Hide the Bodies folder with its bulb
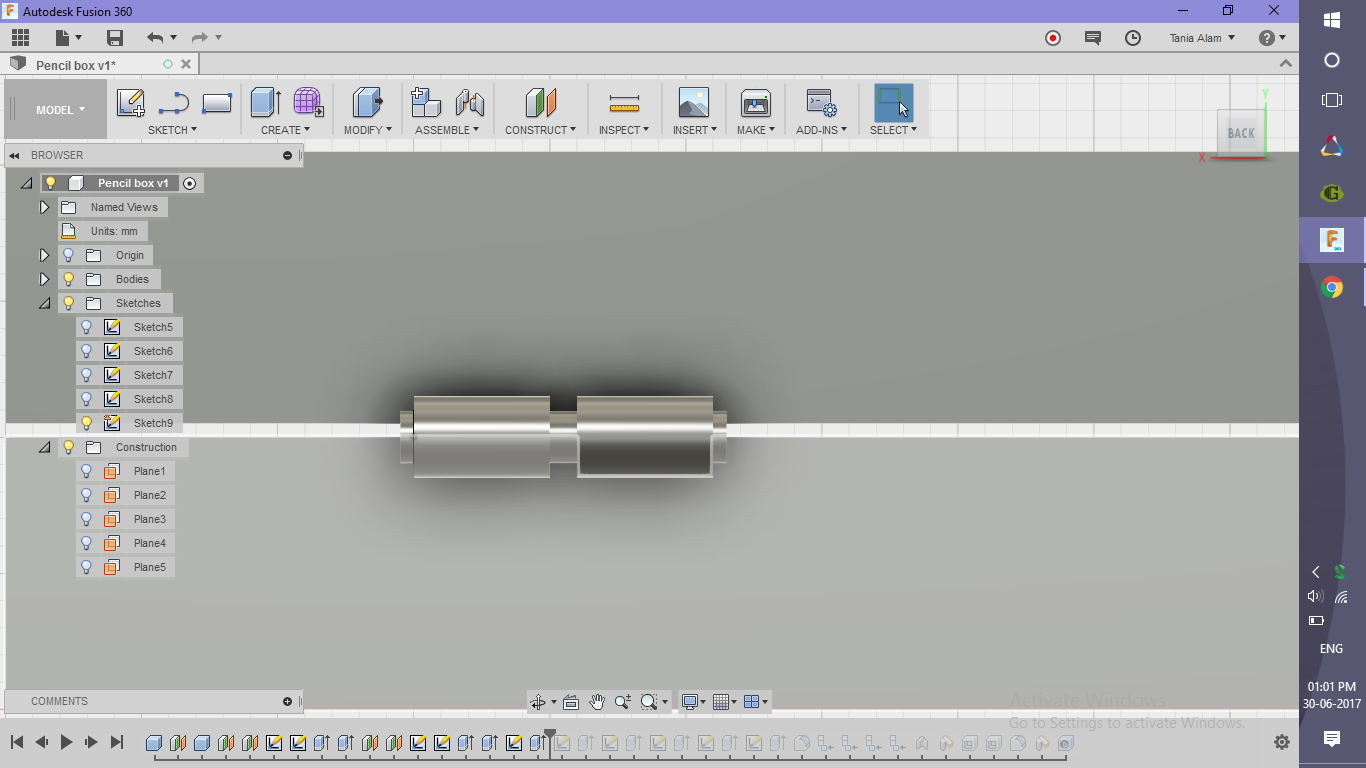 click(x=69, y=279)
